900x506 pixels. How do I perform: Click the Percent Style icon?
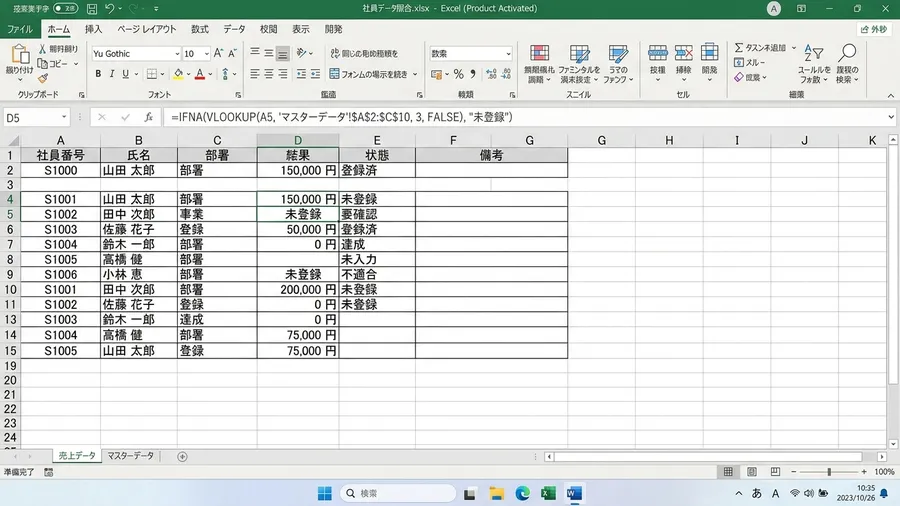tap(458, 74)
